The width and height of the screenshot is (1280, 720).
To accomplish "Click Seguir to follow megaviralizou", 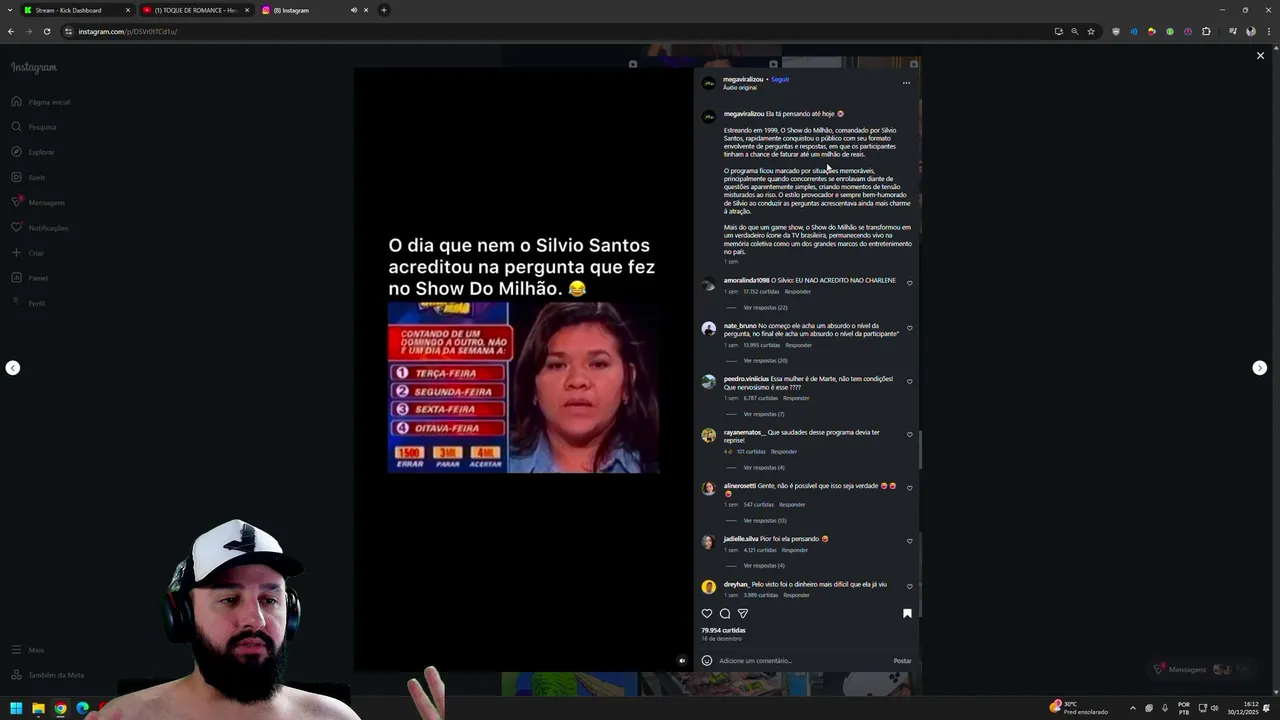I will pos(780,79).
